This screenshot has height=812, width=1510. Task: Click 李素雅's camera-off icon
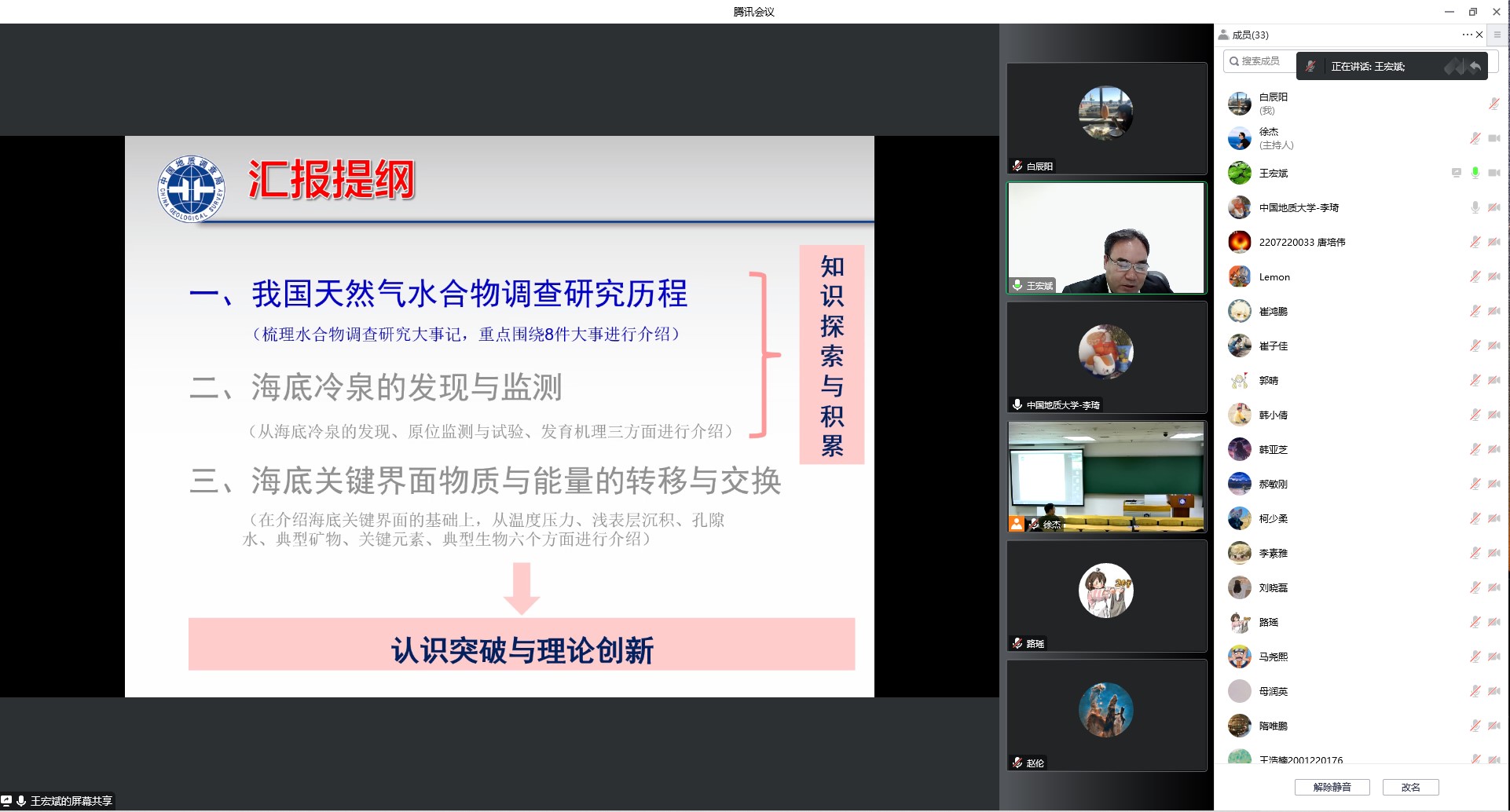(1494, 553)
